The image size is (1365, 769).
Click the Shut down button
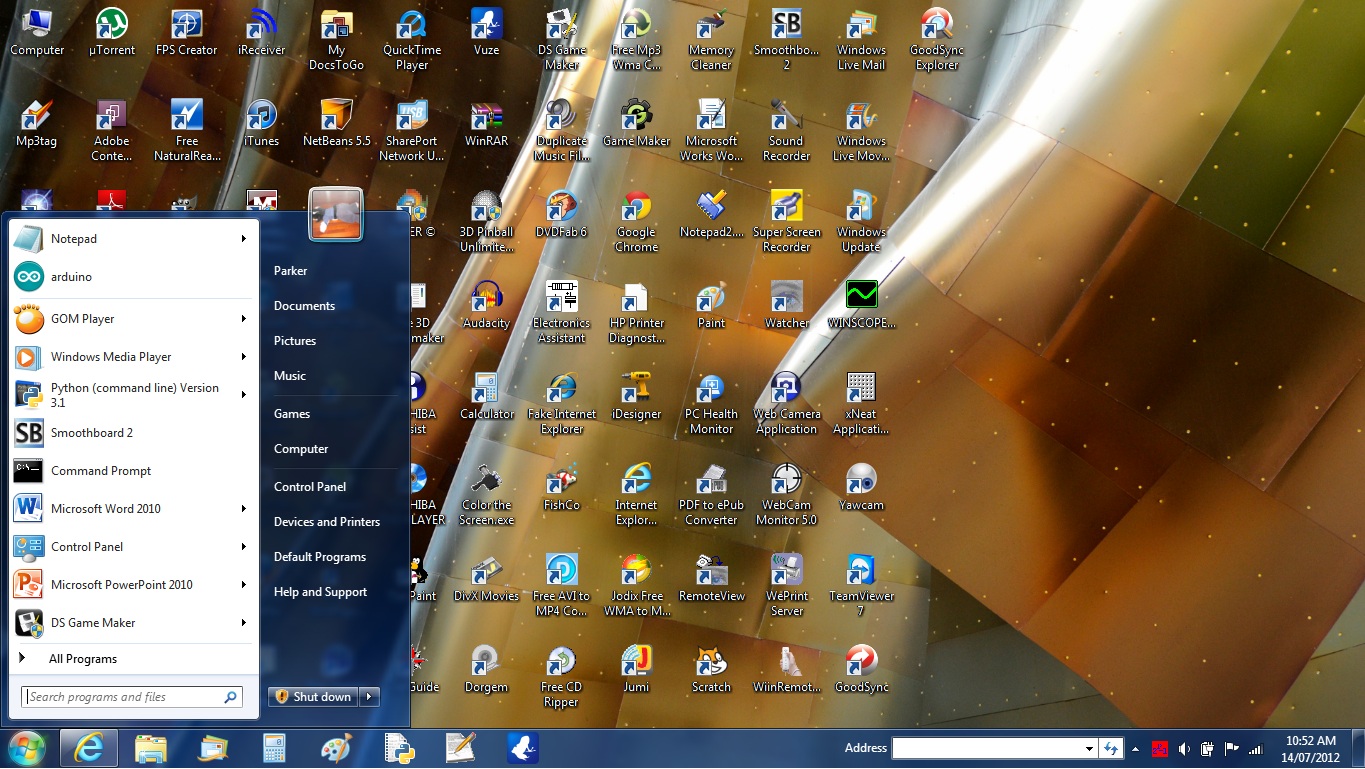point(314,697)
